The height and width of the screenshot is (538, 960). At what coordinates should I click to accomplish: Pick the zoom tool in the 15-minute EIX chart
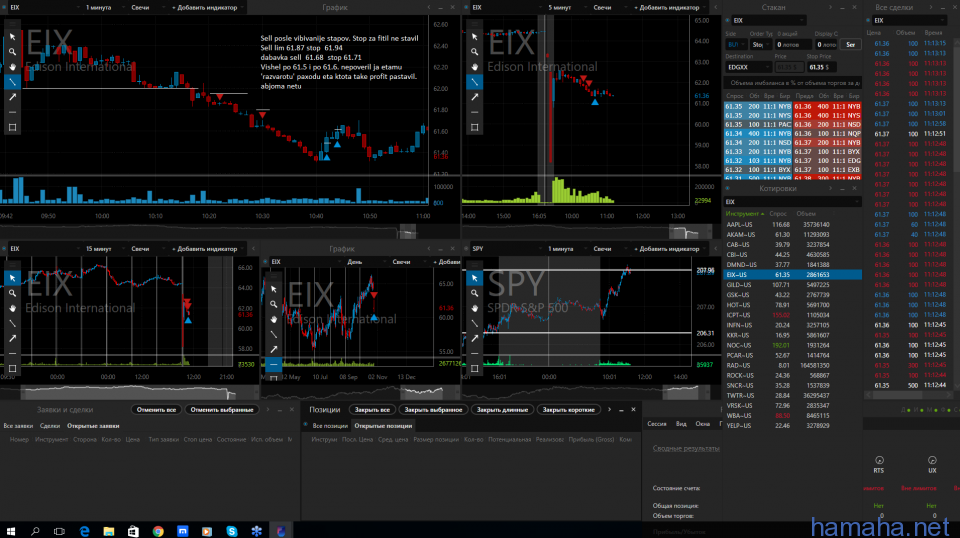(12, 293)
